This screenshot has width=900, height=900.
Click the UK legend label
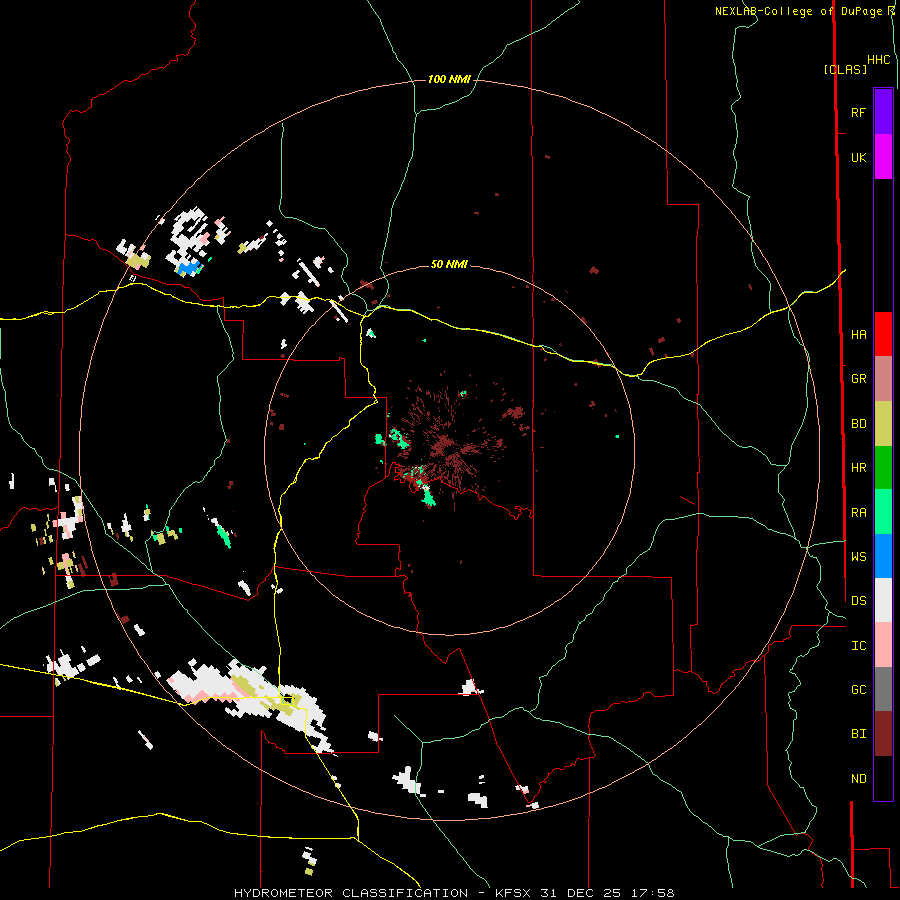tap(858, 158)
